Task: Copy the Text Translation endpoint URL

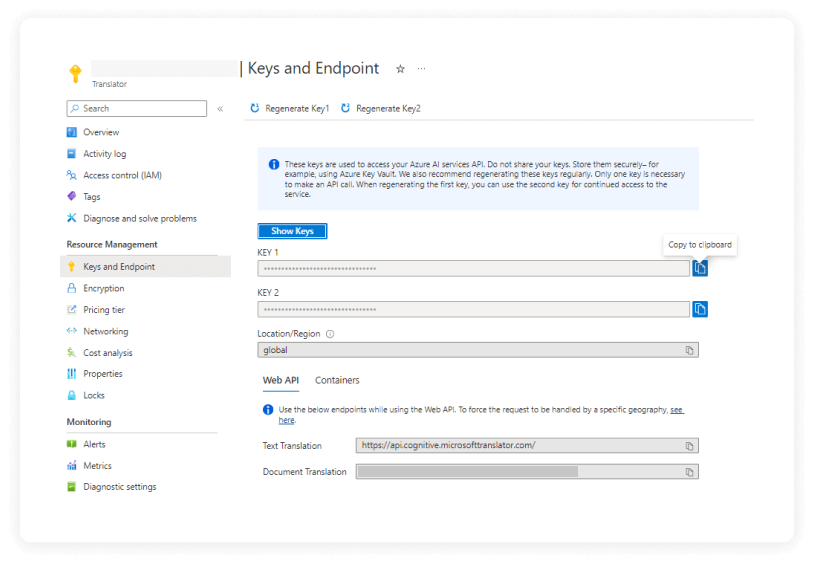Action: click(x=689, y=446)
